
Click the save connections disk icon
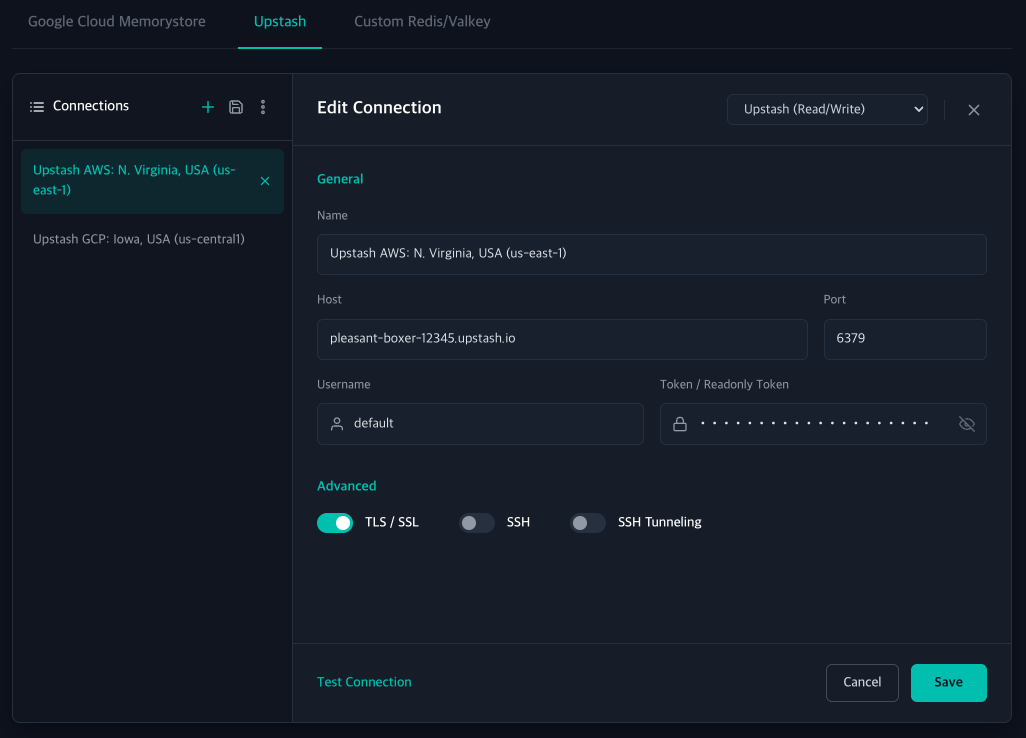point(236,107)
